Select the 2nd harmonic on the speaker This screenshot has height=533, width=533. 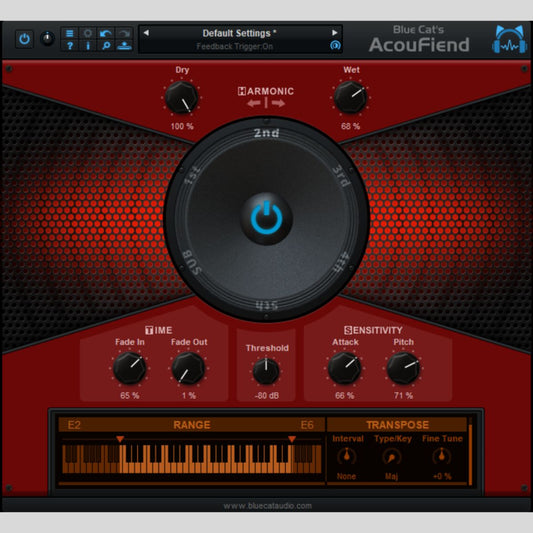point(266,133)
